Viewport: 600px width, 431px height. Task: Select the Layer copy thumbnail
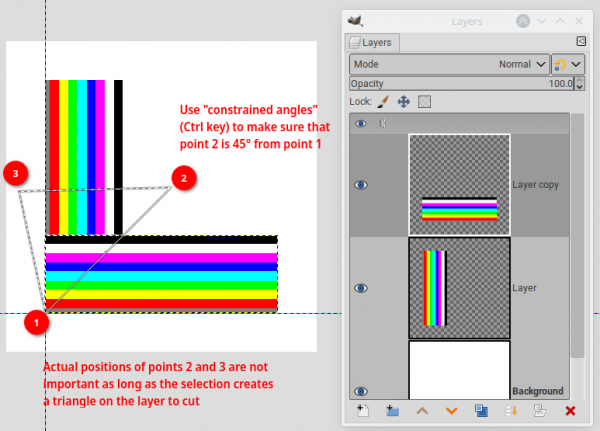point(460,185)
